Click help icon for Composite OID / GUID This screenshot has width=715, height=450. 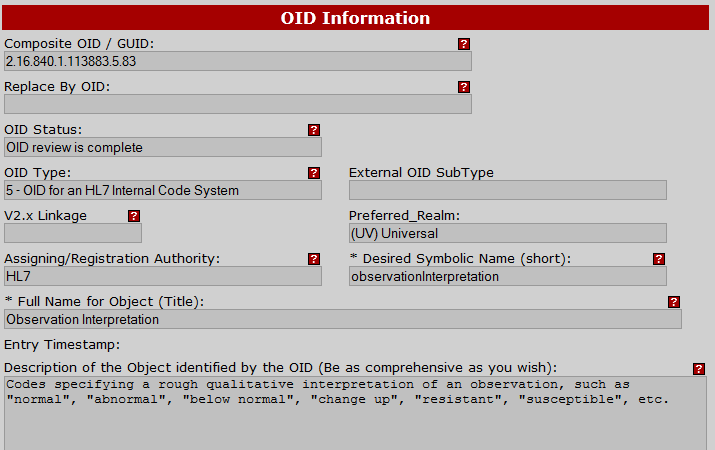464,44
